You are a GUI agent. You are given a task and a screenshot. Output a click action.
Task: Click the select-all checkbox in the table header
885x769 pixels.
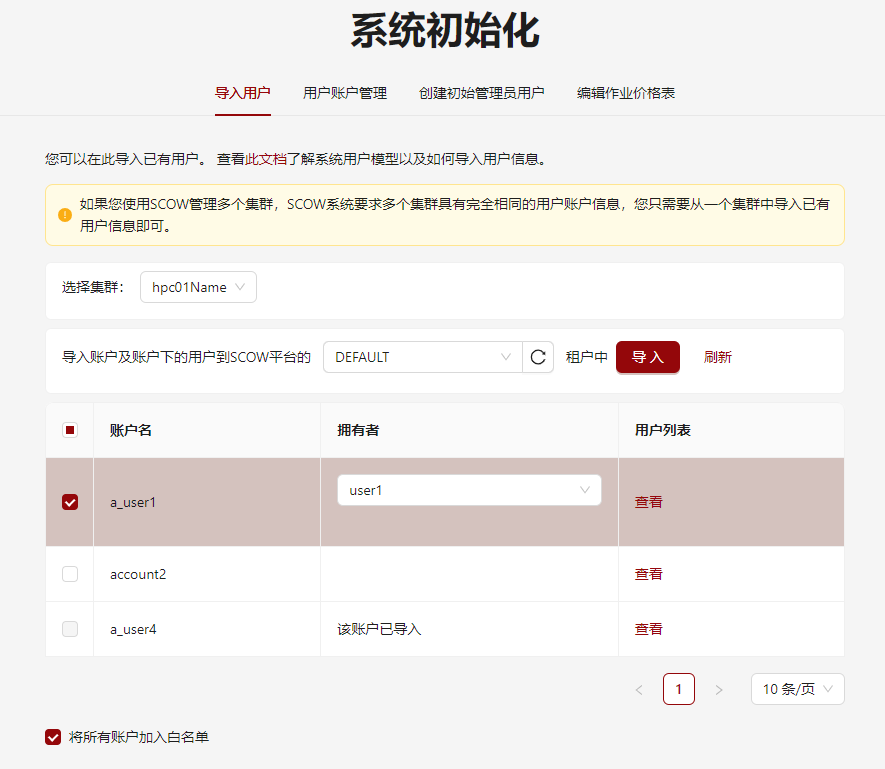tap(69, 428)
